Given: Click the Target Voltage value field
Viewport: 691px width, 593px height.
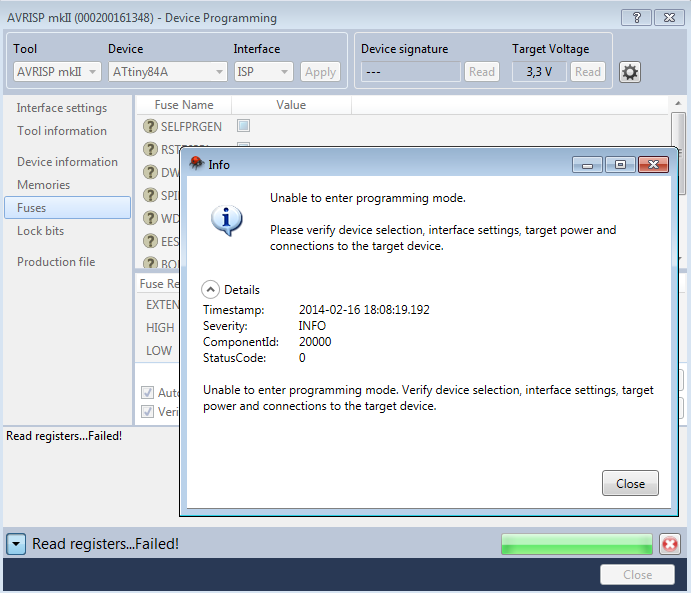Looking at the screenshot, I should pos(539,71).
